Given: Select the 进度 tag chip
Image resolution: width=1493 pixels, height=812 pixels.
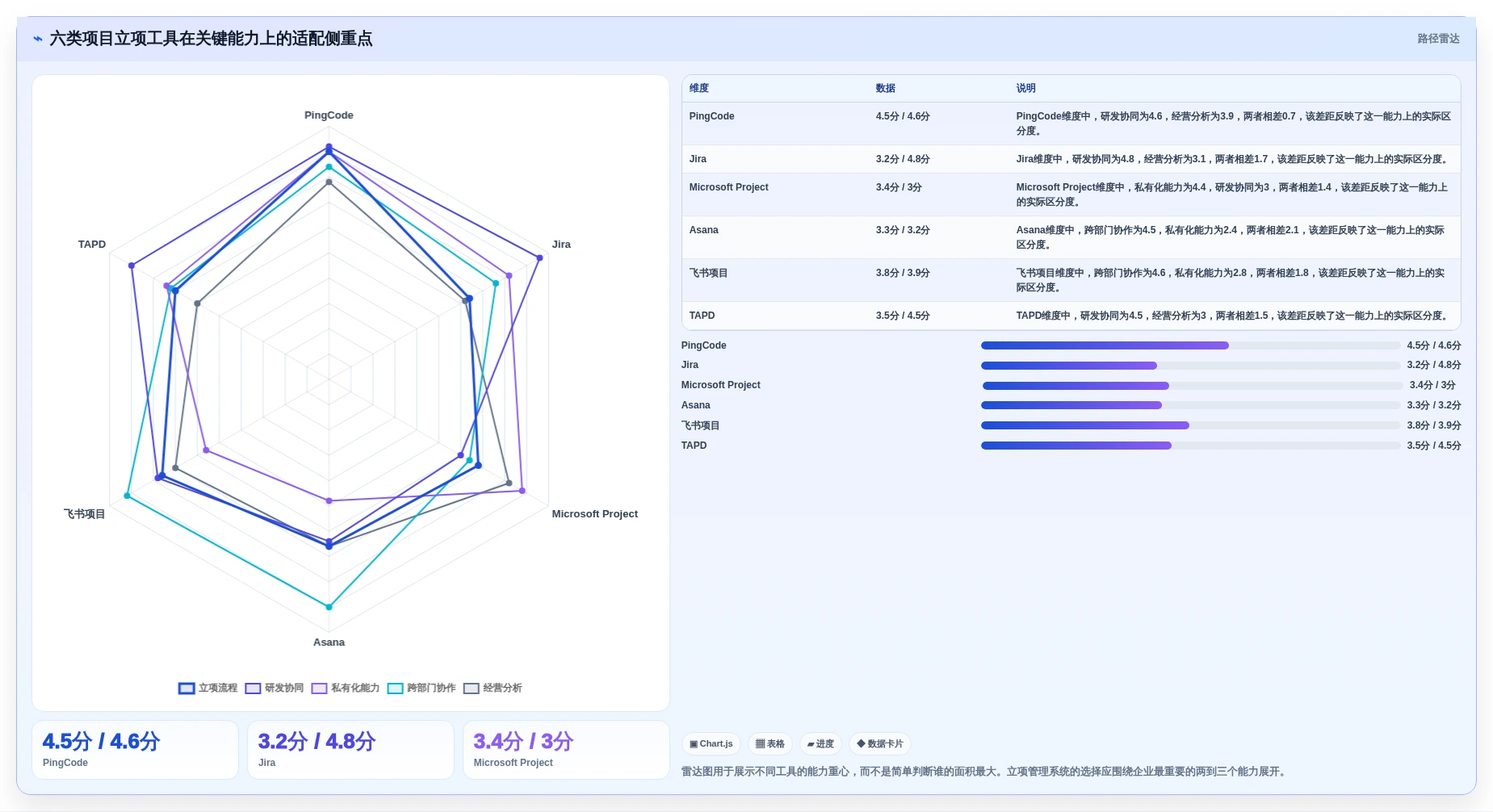Looking at the screenshot, I should pyautogui.click(x=820, y=743).
